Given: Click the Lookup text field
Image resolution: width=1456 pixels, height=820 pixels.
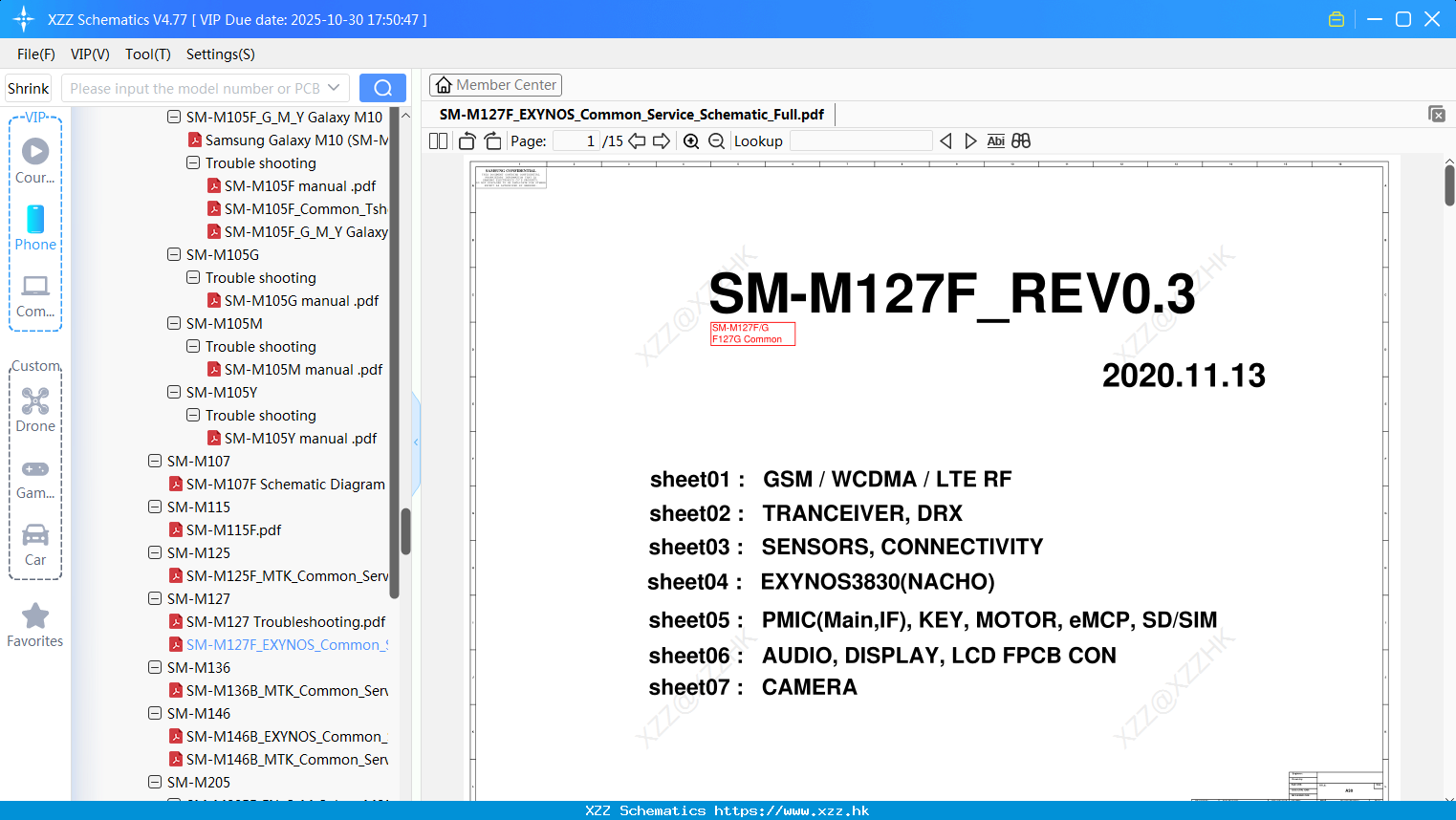Looking at the screenshot, I should [x=860, y=141].
